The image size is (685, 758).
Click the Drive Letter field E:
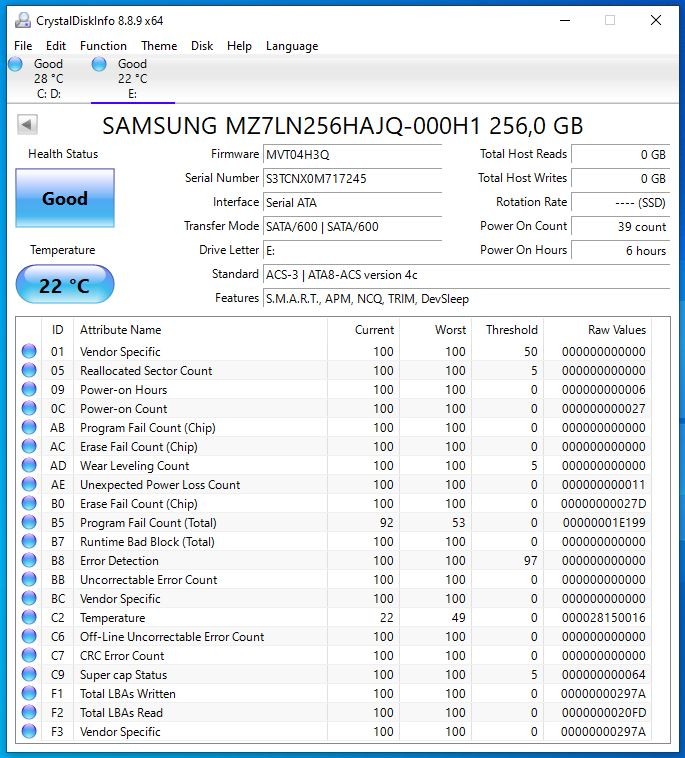(x=352, y=250)
